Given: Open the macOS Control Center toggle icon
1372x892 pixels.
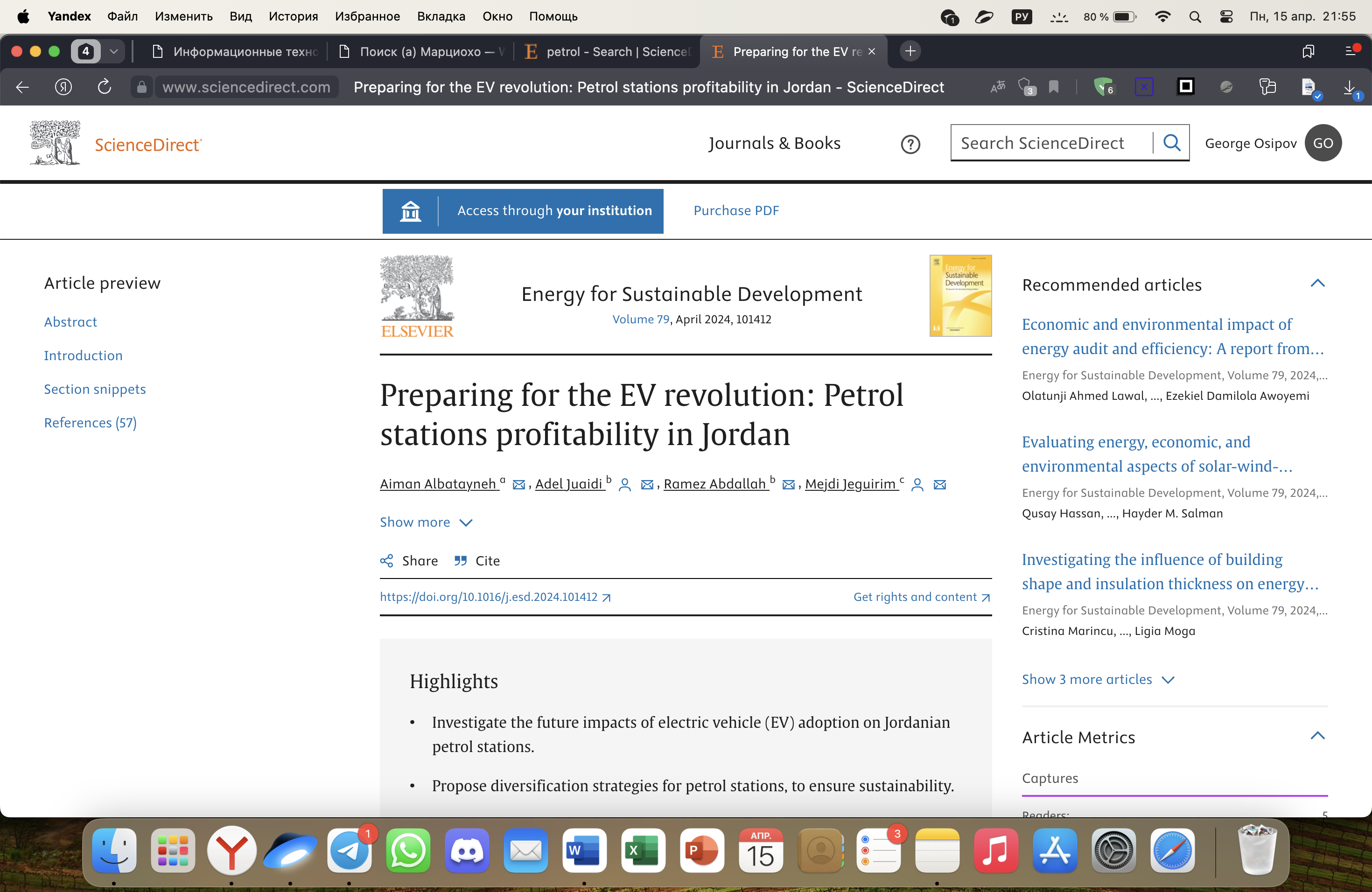Looking at the screenshot, I should pos(1226,17).
